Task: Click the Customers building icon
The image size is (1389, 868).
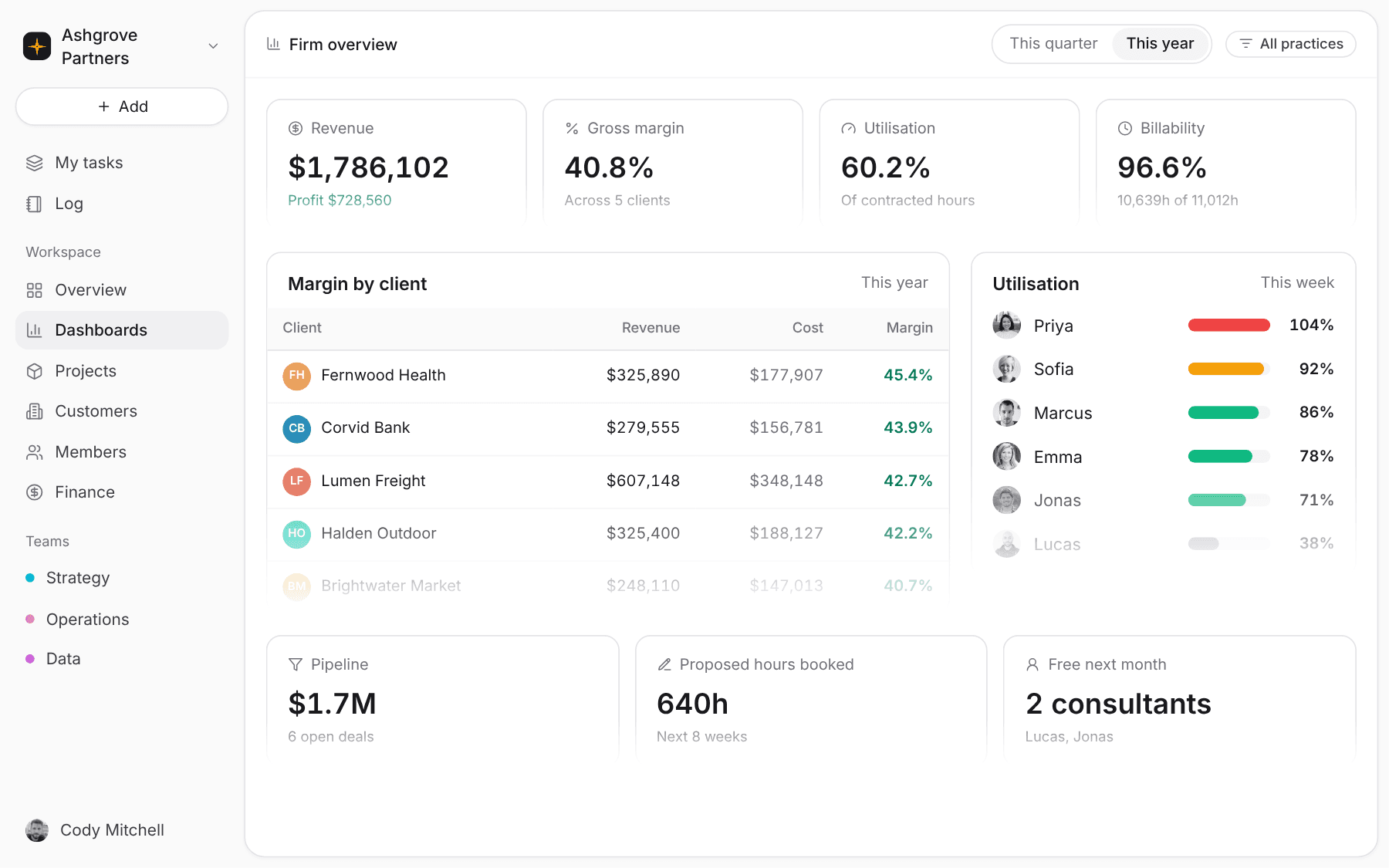Action: coord(35,411)
